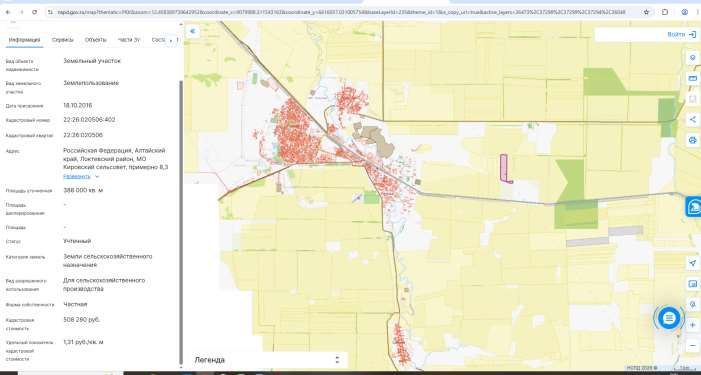
Task: Select the highlighted pink parcel on map
Action: 504,168
